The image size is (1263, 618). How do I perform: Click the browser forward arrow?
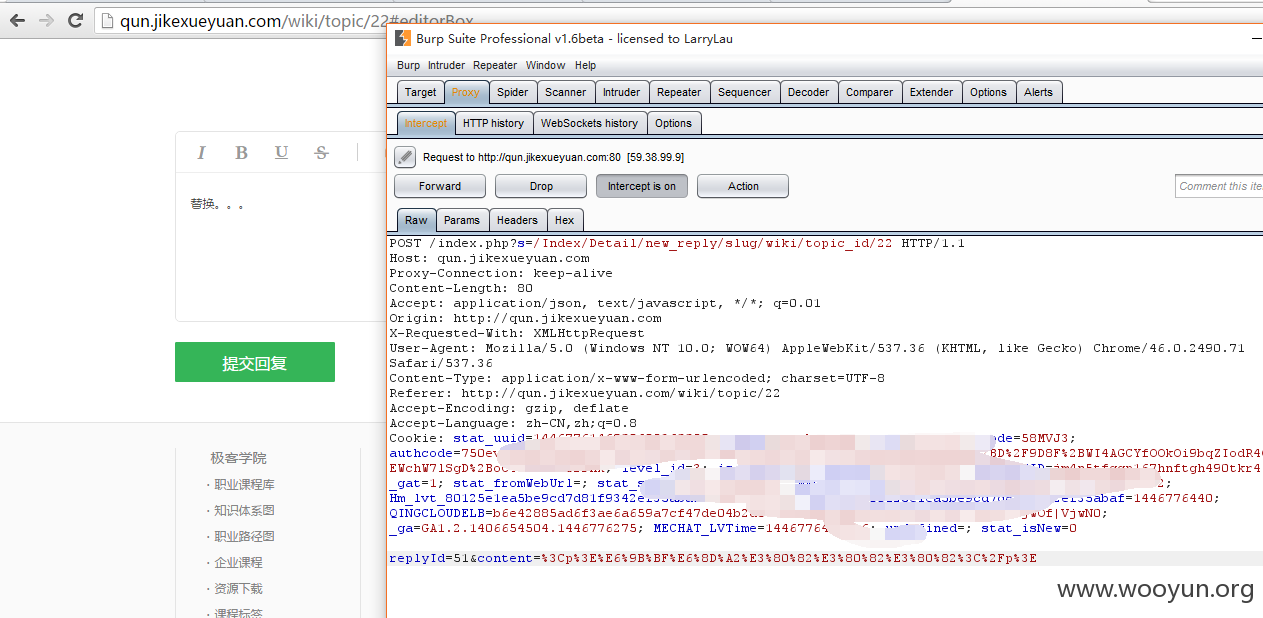pos(46,20)
